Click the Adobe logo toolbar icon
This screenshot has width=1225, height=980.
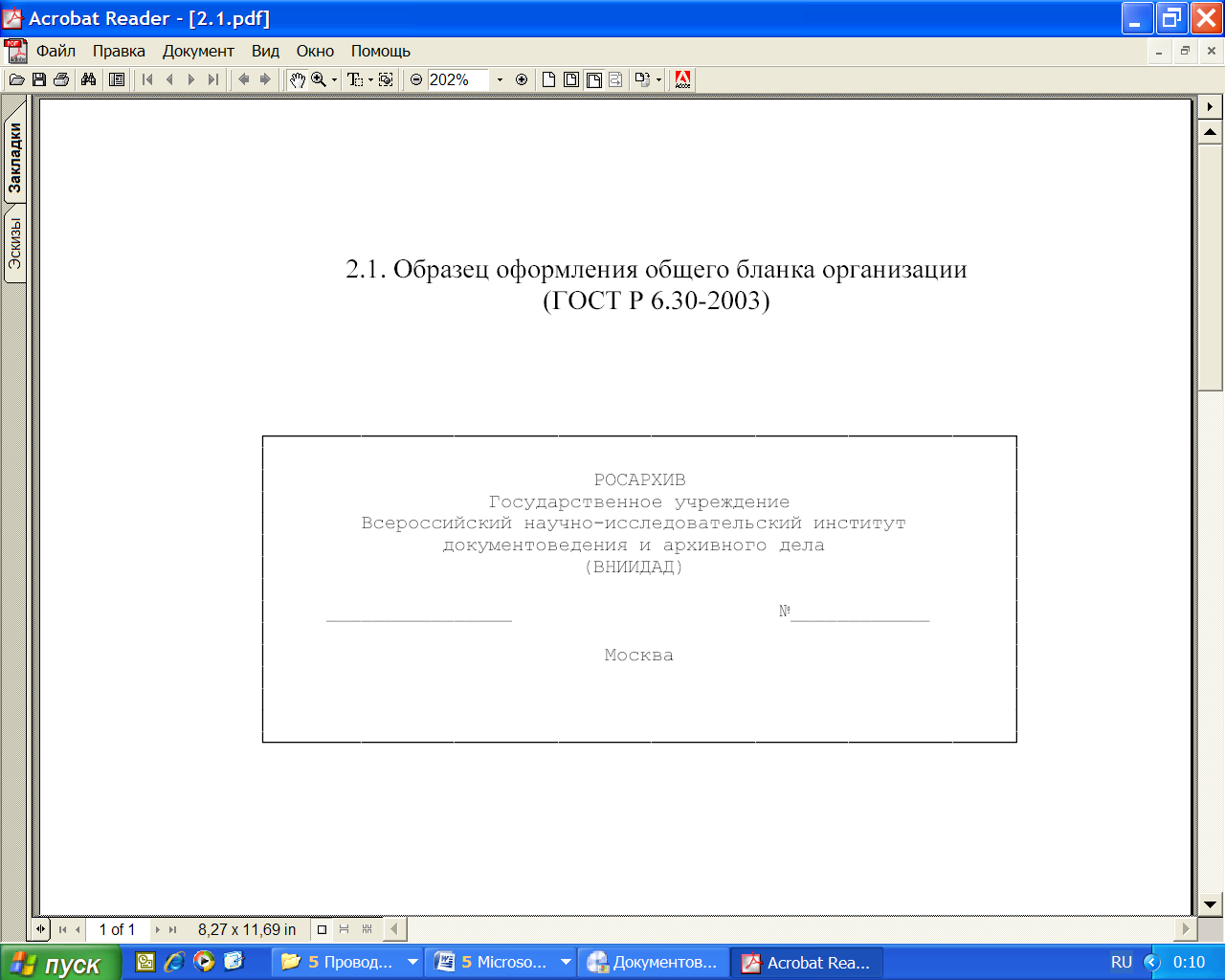tap(683, 79)
